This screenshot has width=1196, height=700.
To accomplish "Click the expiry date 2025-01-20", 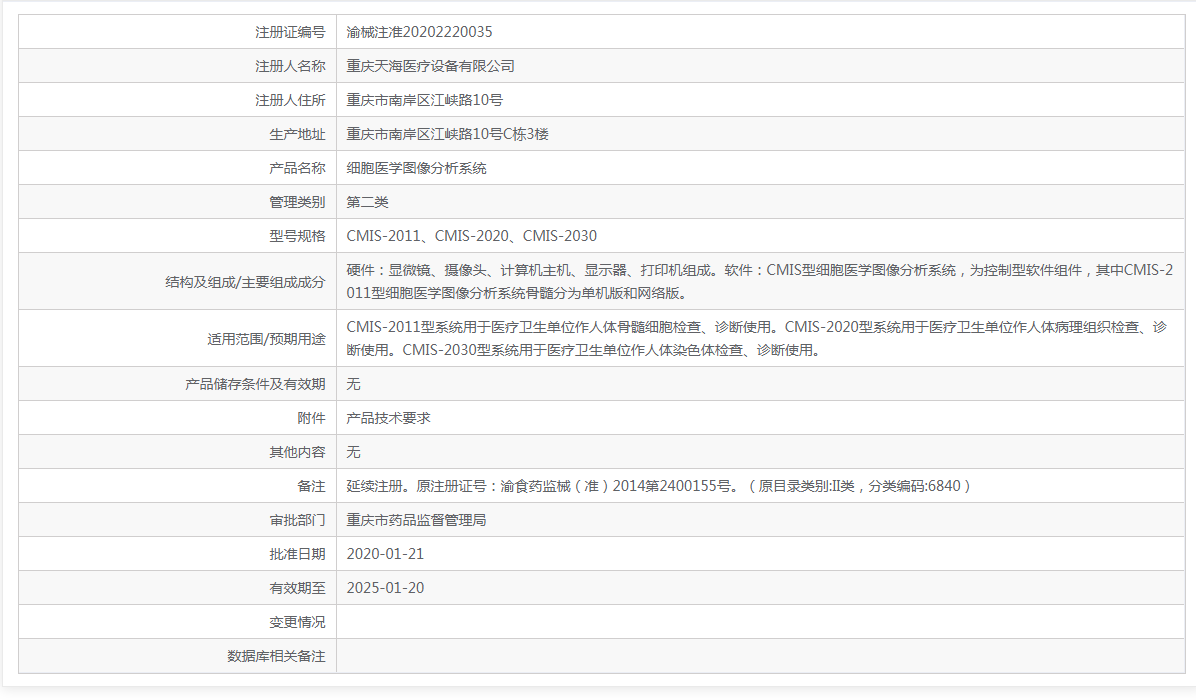I will click(385, 587).
